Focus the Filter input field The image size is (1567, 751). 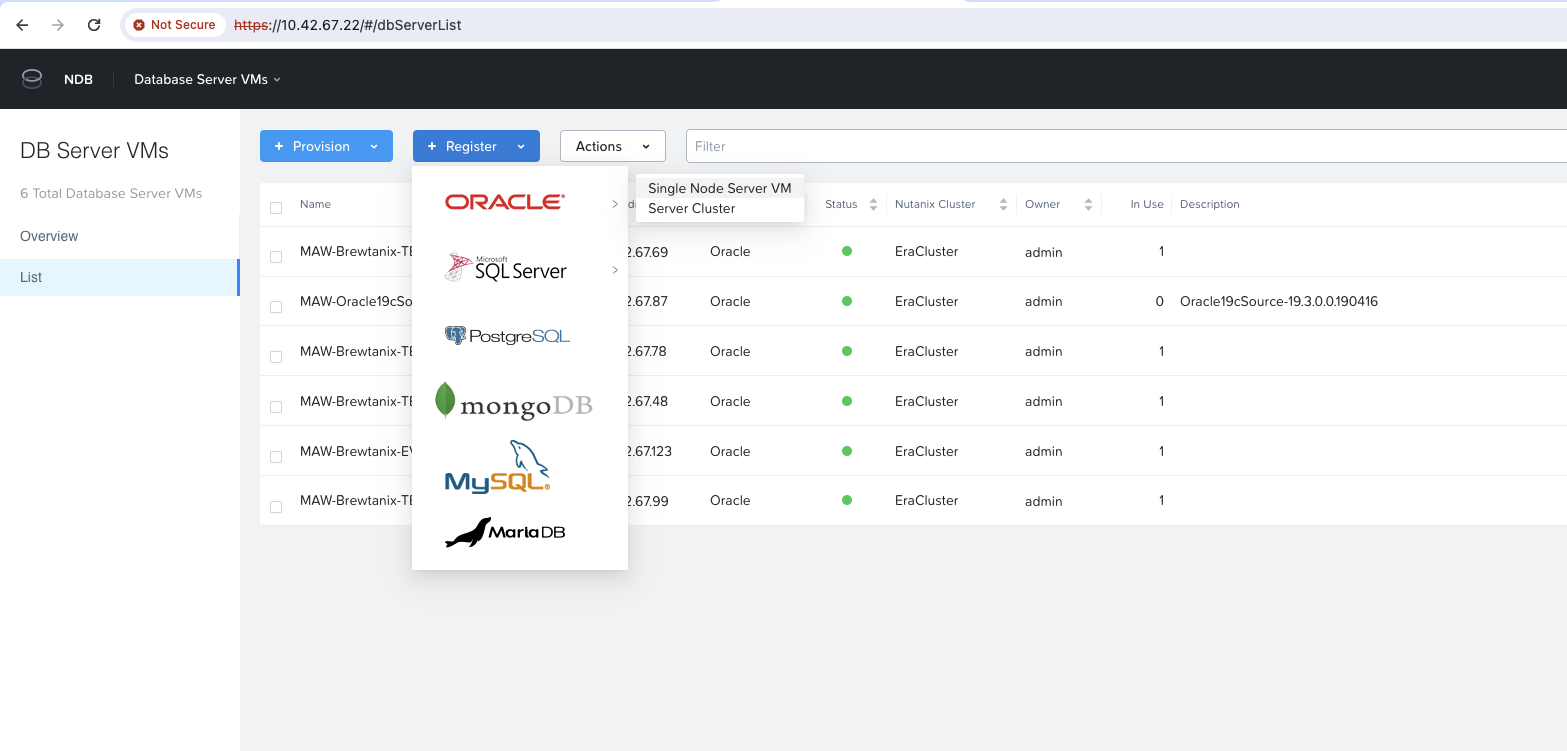coord(1126,146)
